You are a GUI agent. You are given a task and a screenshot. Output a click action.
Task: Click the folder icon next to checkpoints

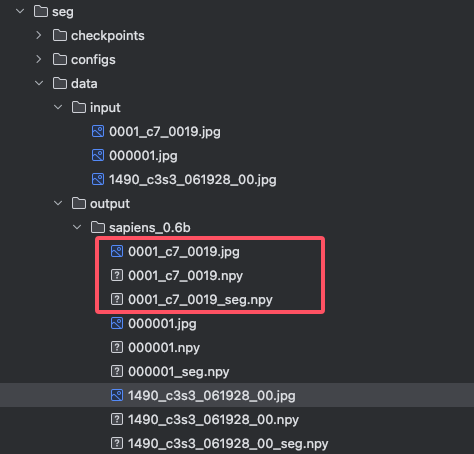[60, 35]
